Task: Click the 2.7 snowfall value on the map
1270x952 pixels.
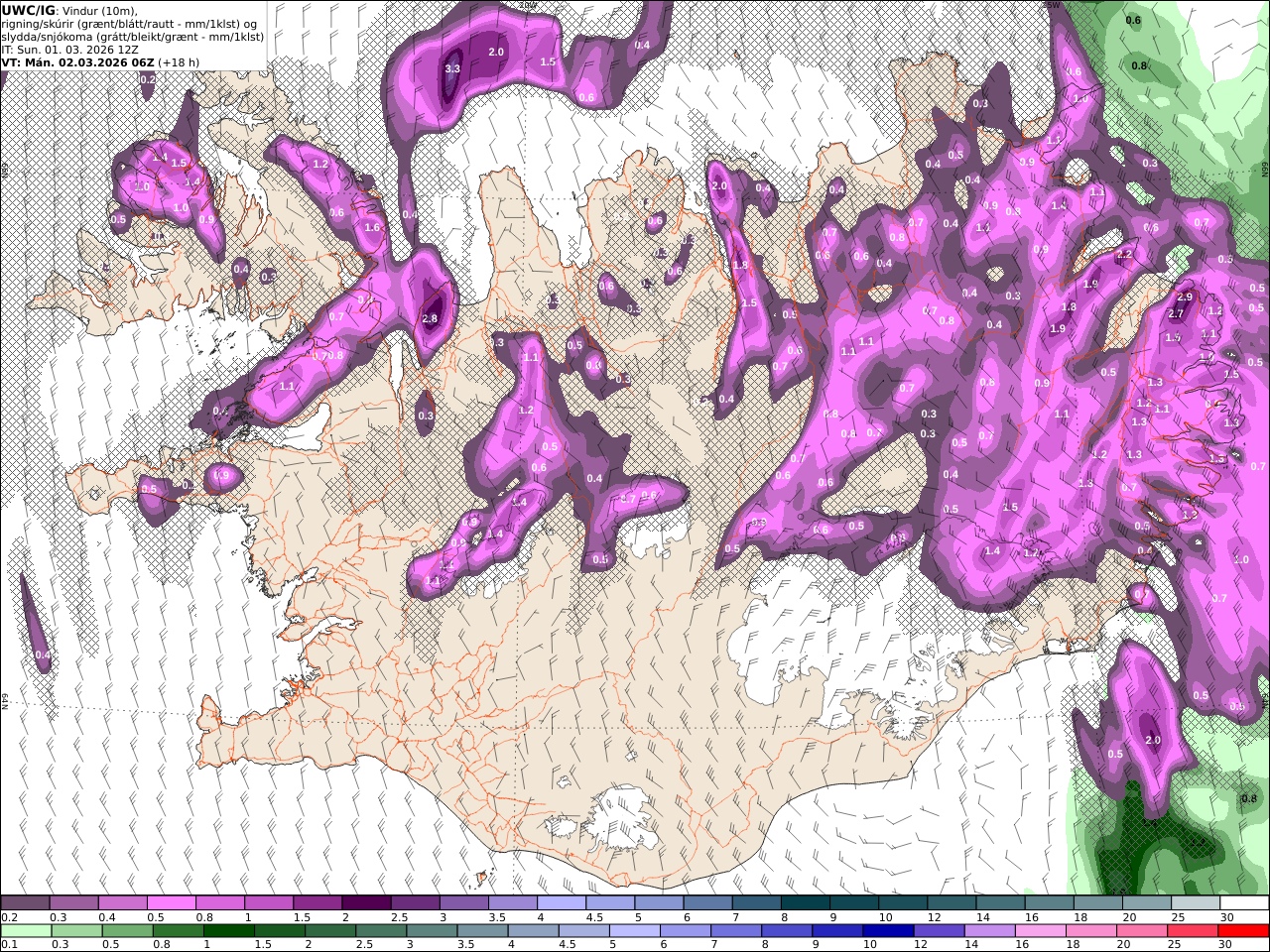Action: [x=1176, y=313]
